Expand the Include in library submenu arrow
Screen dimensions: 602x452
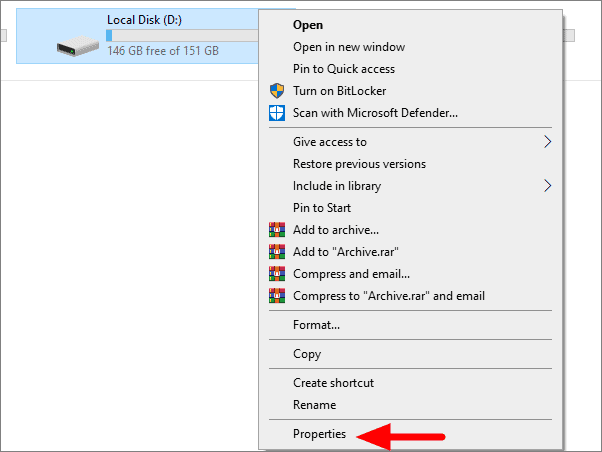(548, 186)
